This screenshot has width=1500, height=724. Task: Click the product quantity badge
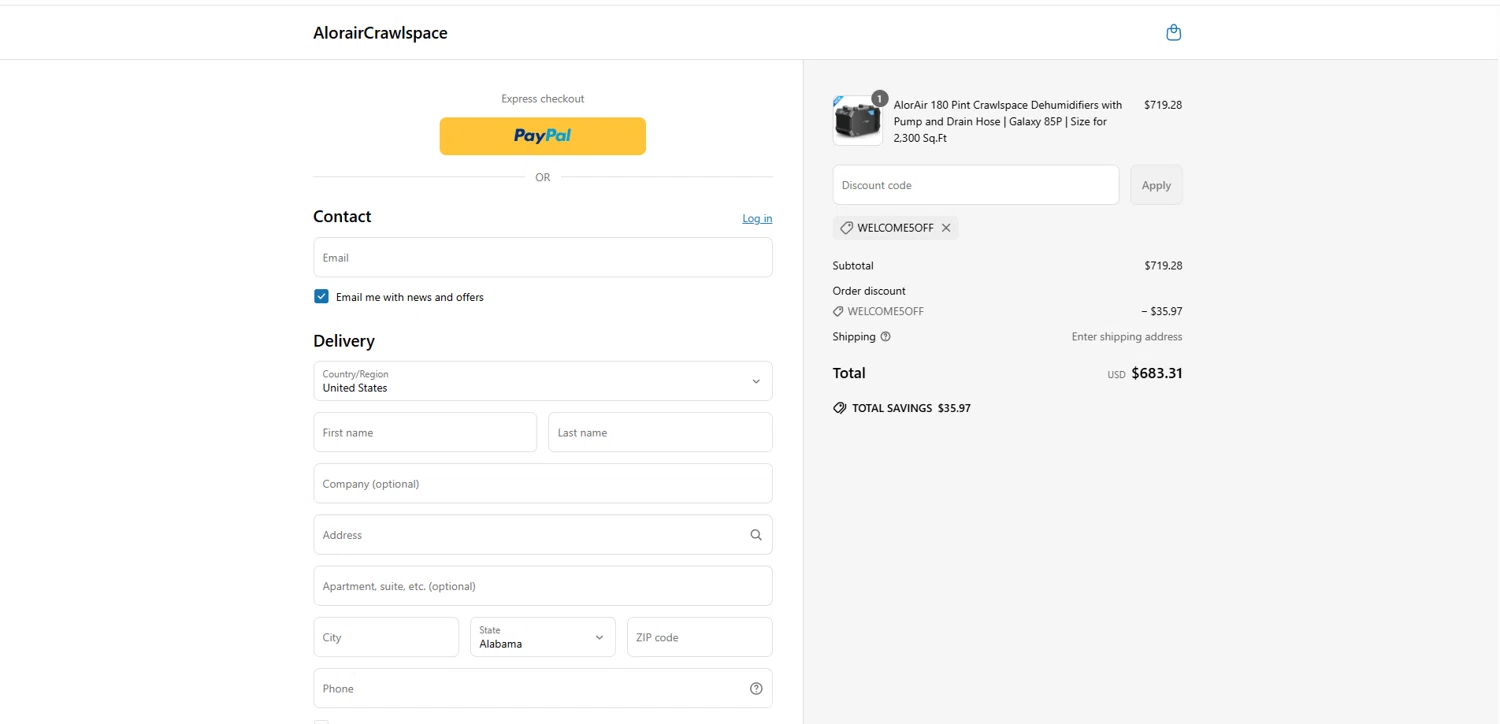(x=879, y=98)
